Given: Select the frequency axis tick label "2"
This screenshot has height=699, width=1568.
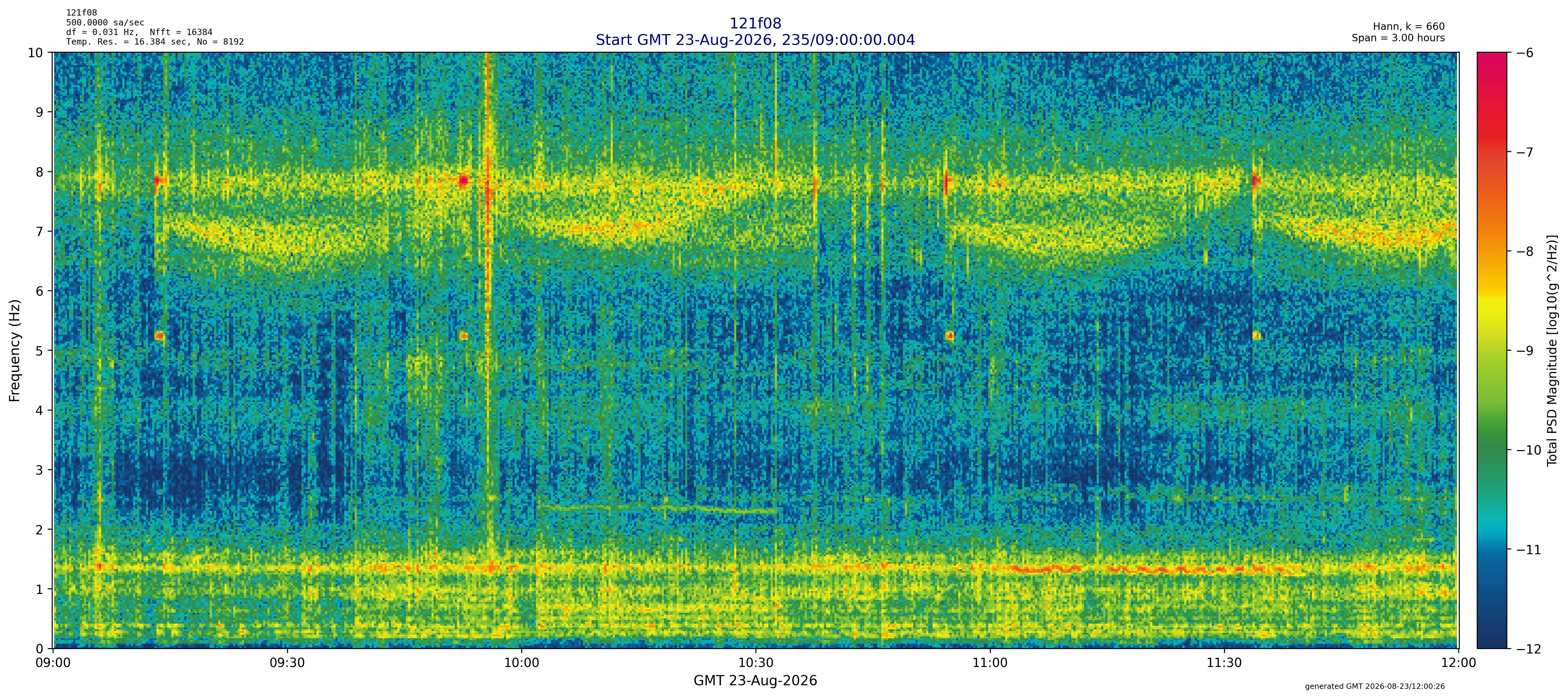Looking at the screenshot, I should pyautogui.click(x=39, y=530).
